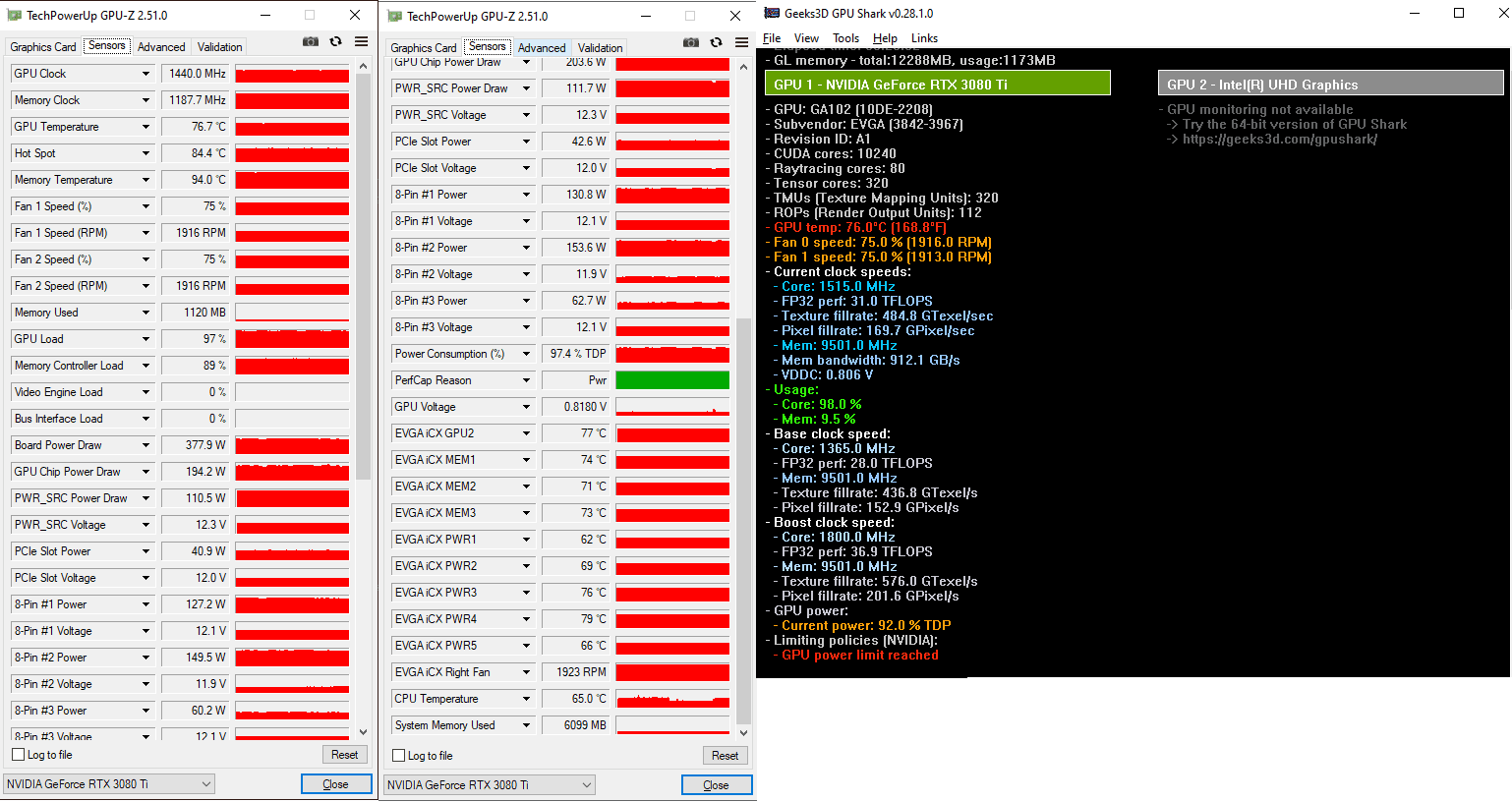Image resolution: width=1512 pixels, height=802 pixels.
Task: Click the camera screenshot icon in left GPU-Z
Action: (x=311, y=41)
